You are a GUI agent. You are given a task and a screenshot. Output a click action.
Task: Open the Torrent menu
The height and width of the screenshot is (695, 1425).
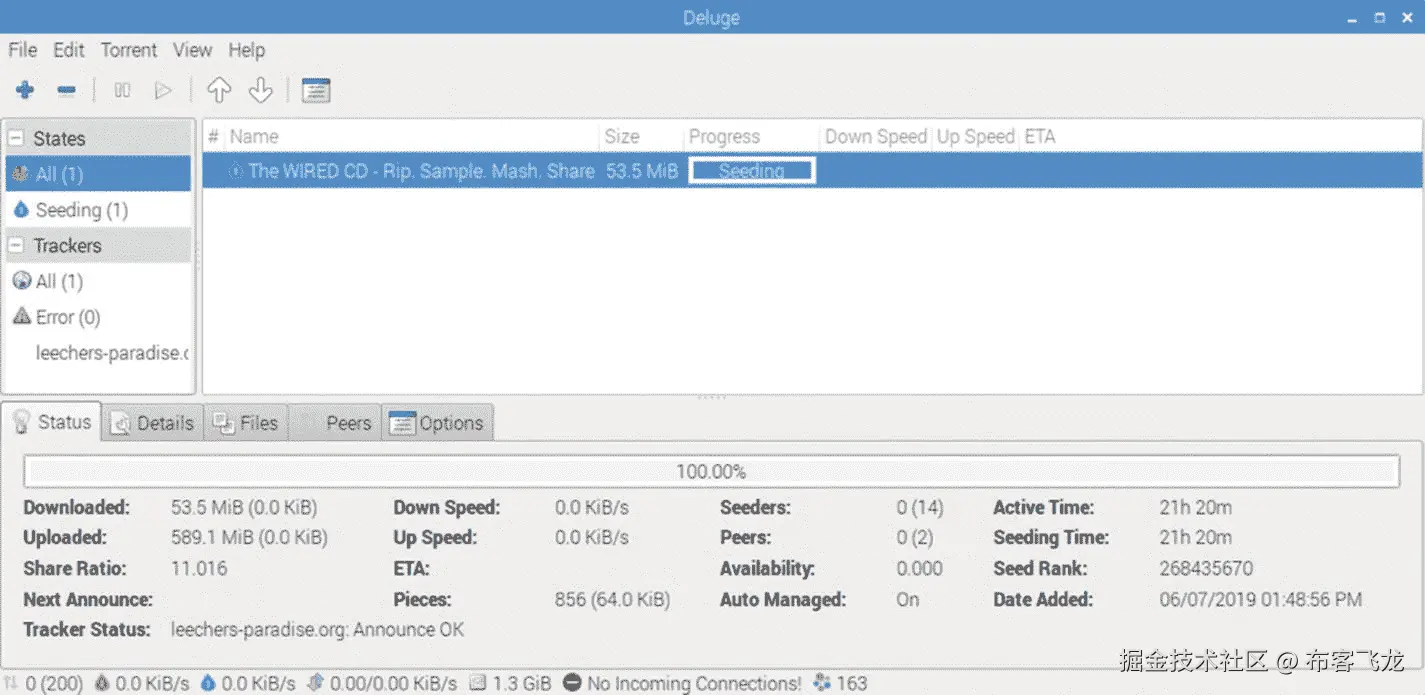129,50
